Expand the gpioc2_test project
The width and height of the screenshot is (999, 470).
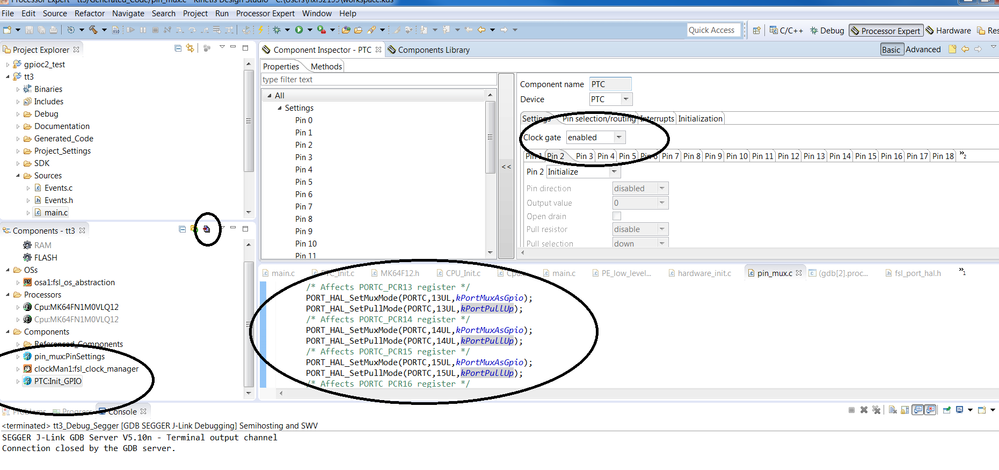point(8,64)
